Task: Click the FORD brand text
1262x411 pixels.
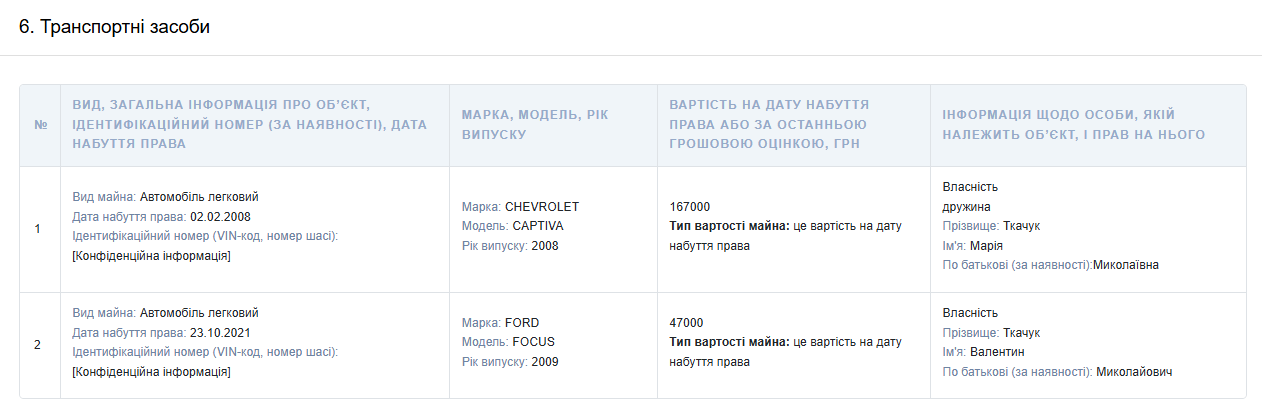Action: (522, 323)
